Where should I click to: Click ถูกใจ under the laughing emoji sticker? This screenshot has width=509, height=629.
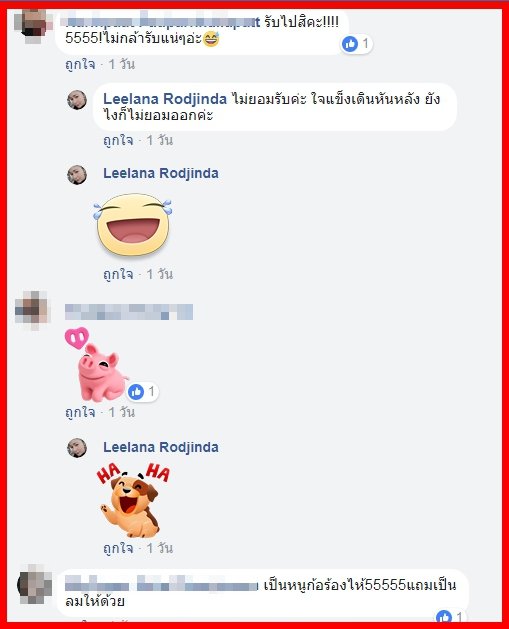118,274
